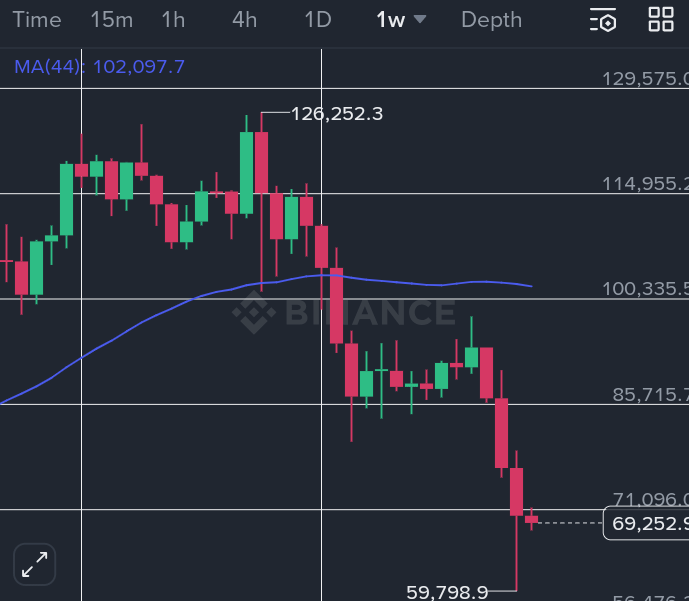Click the 85,715.7 price axis label
Screen dimensions: 689x601
tap(650, 395)
